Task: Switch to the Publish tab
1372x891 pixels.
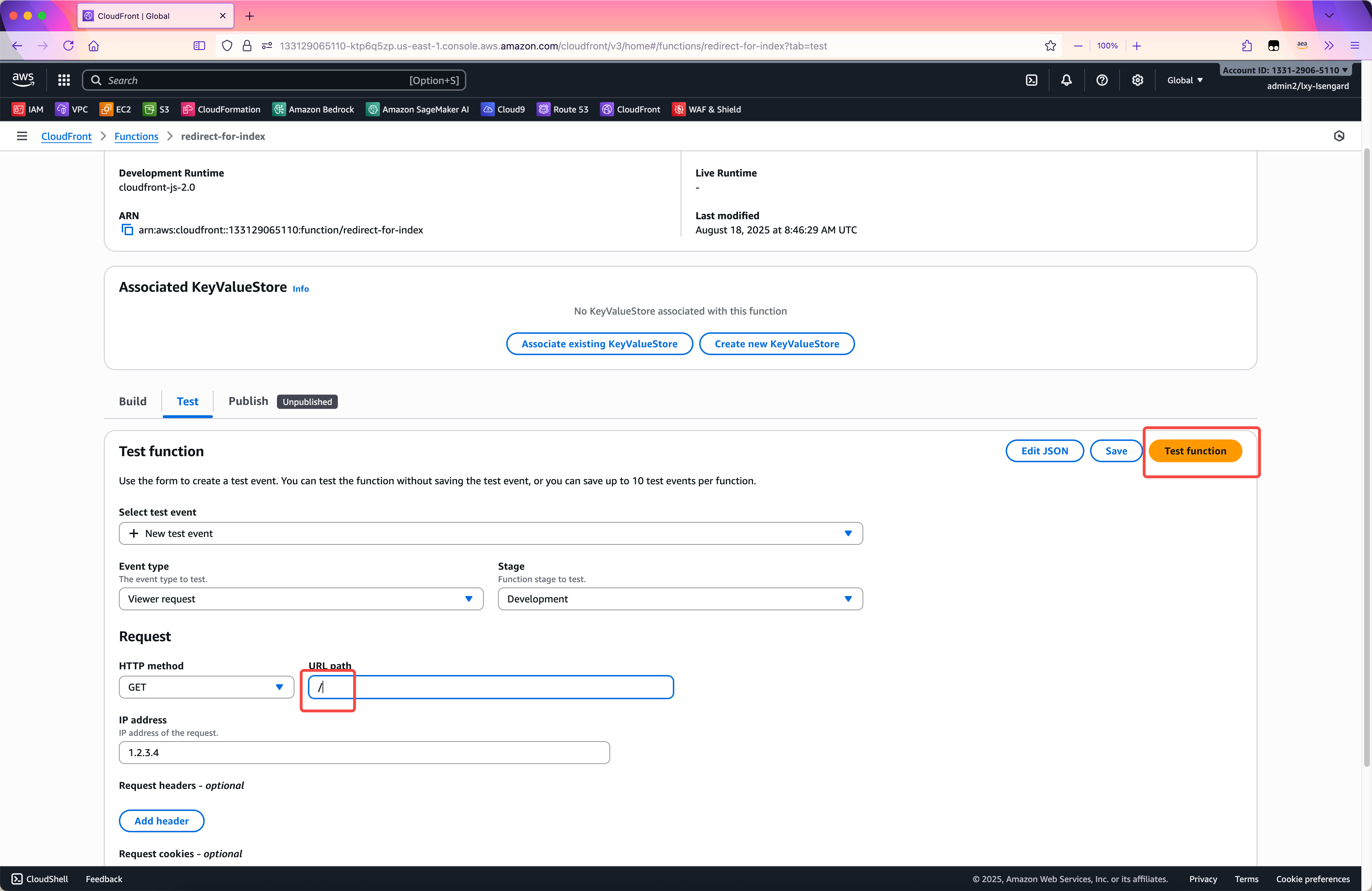Action: pos(248,401)
